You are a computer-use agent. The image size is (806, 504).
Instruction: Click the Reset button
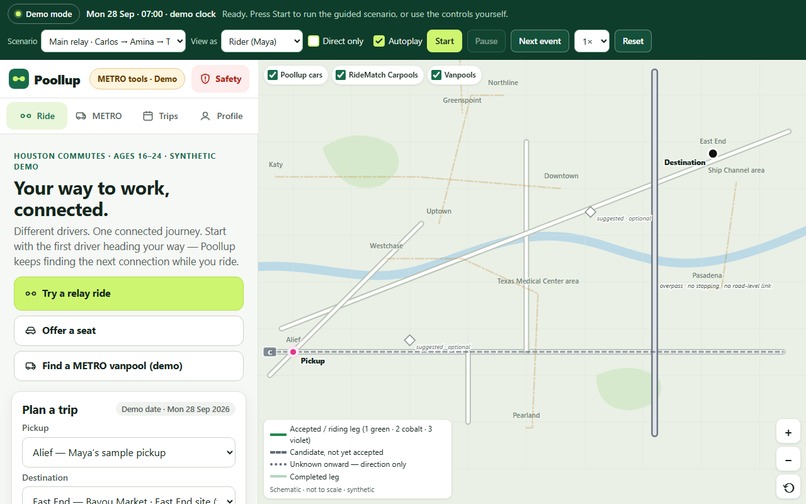click(x=633, y=41)
